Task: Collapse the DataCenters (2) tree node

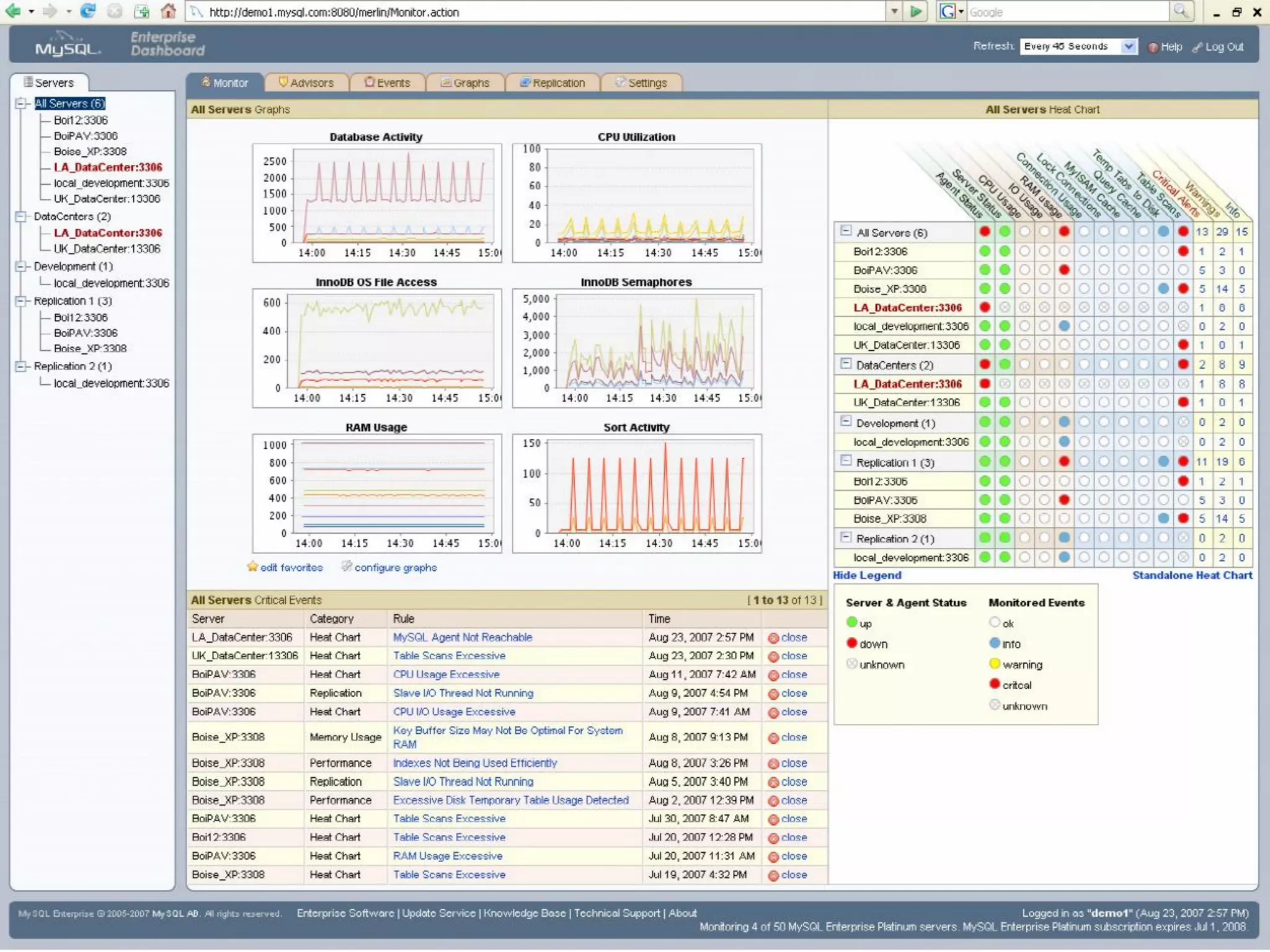Action: pyautogui.click(x=21, y=216)
